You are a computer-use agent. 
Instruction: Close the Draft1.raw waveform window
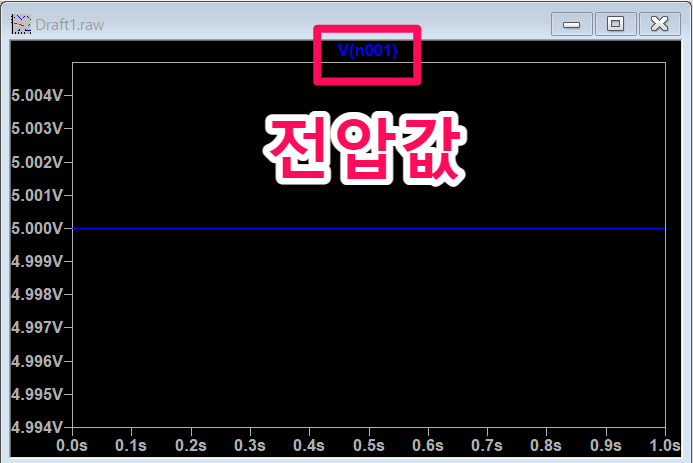659,24
